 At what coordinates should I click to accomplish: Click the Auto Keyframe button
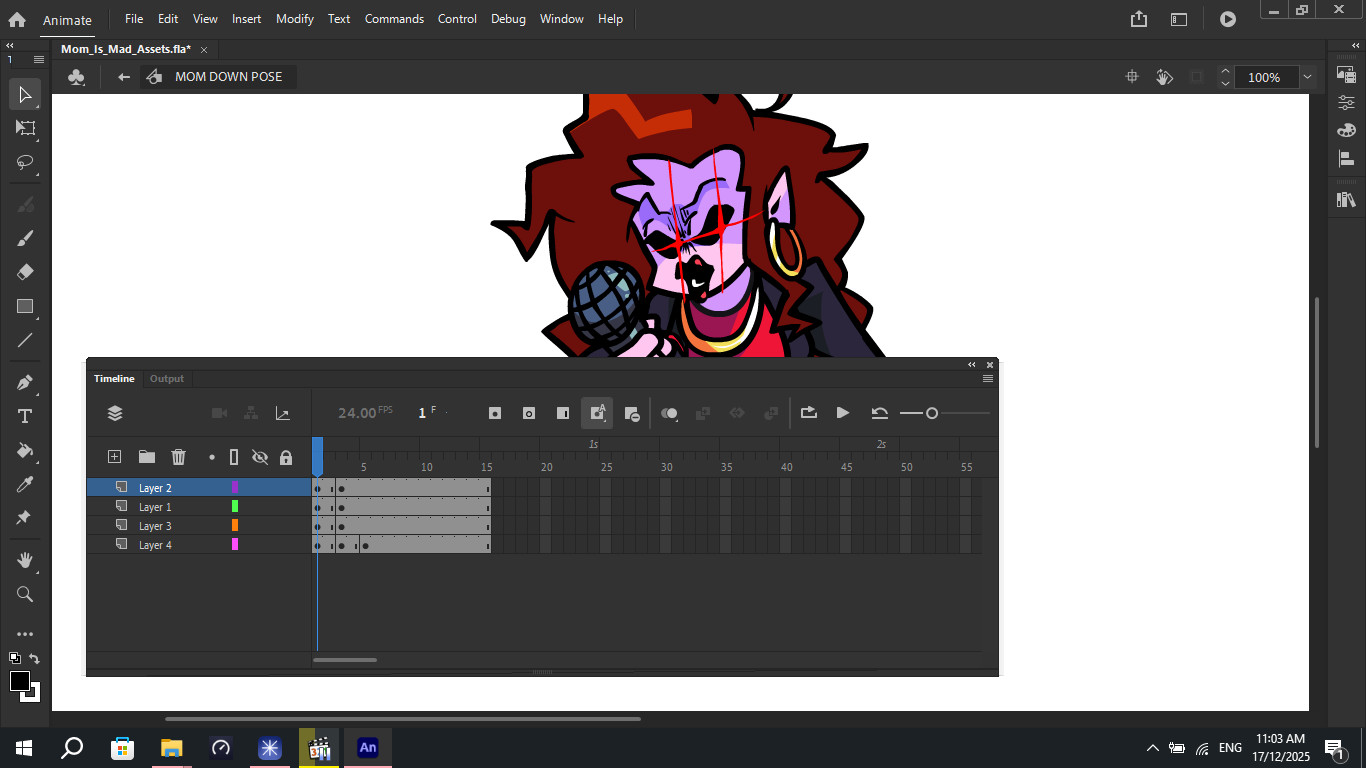click(x=597, y=413)
